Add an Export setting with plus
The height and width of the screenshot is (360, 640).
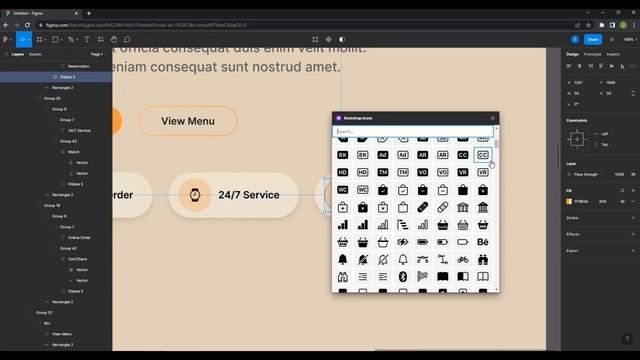pos(633,251)
